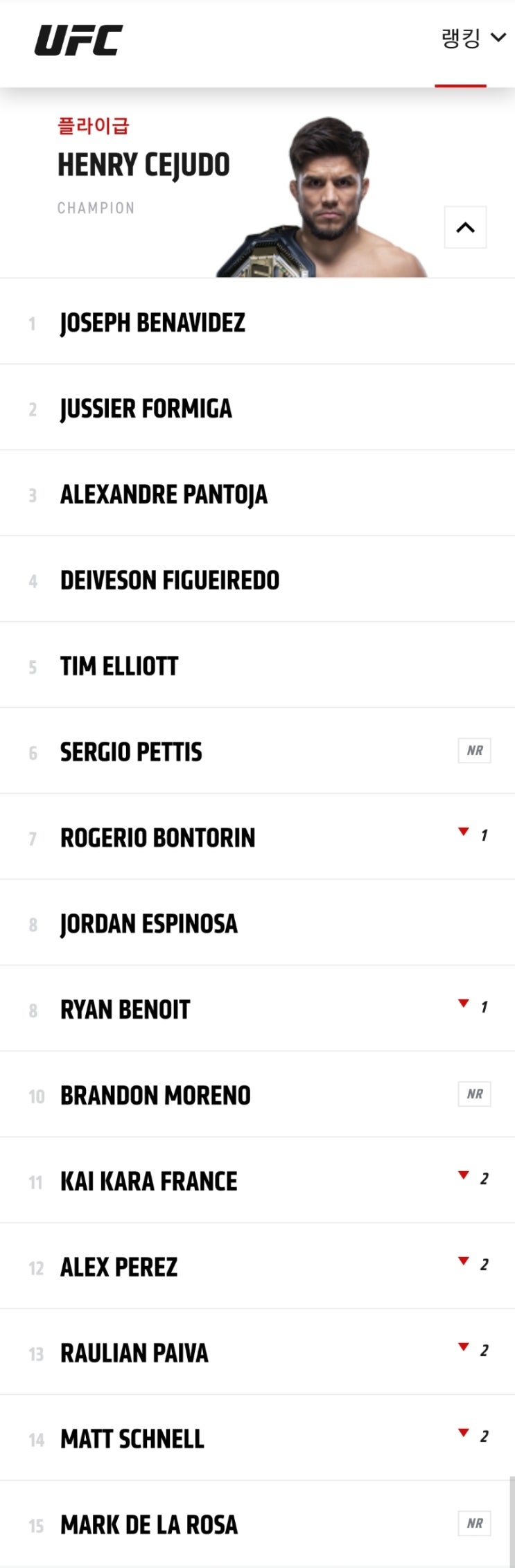Click NR badge next to Mark De La Rosa
The height and width of the screenshot is (1568, 515).
[475, 1524]
